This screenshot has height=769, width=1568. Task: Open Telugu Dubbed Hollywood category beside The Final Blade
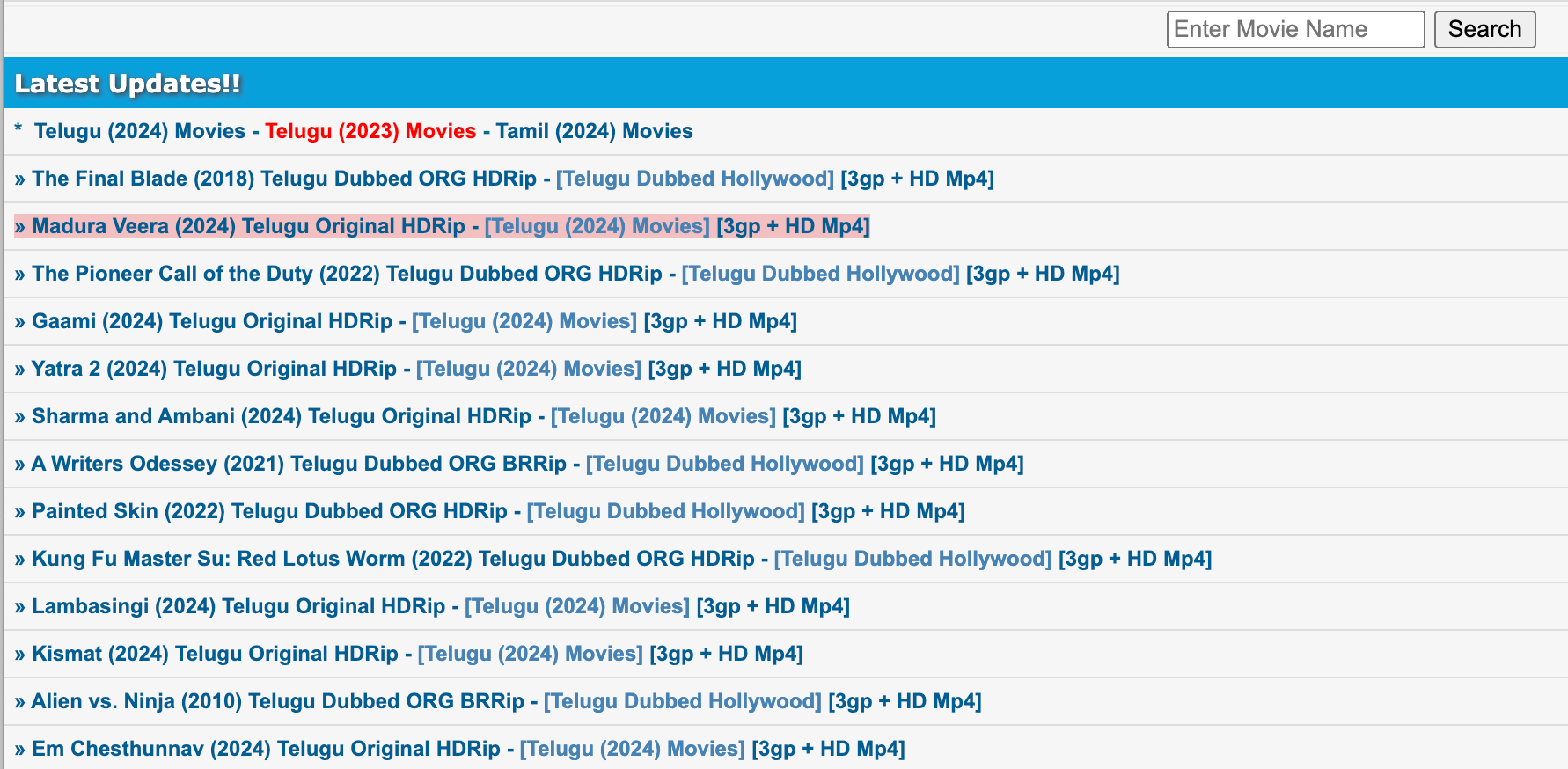(695, 179)
